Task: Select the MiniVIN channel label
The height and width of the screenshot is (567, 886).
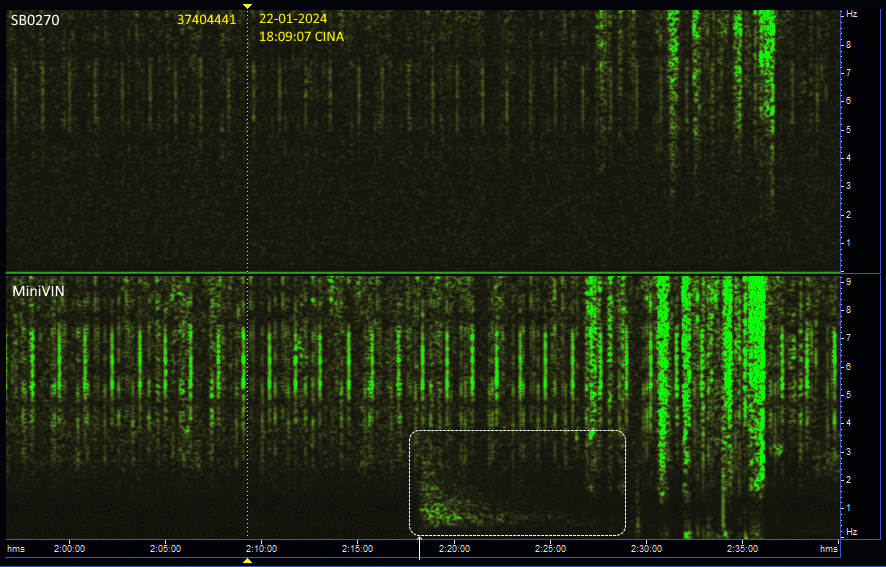Action: click(x=35, y=291)
